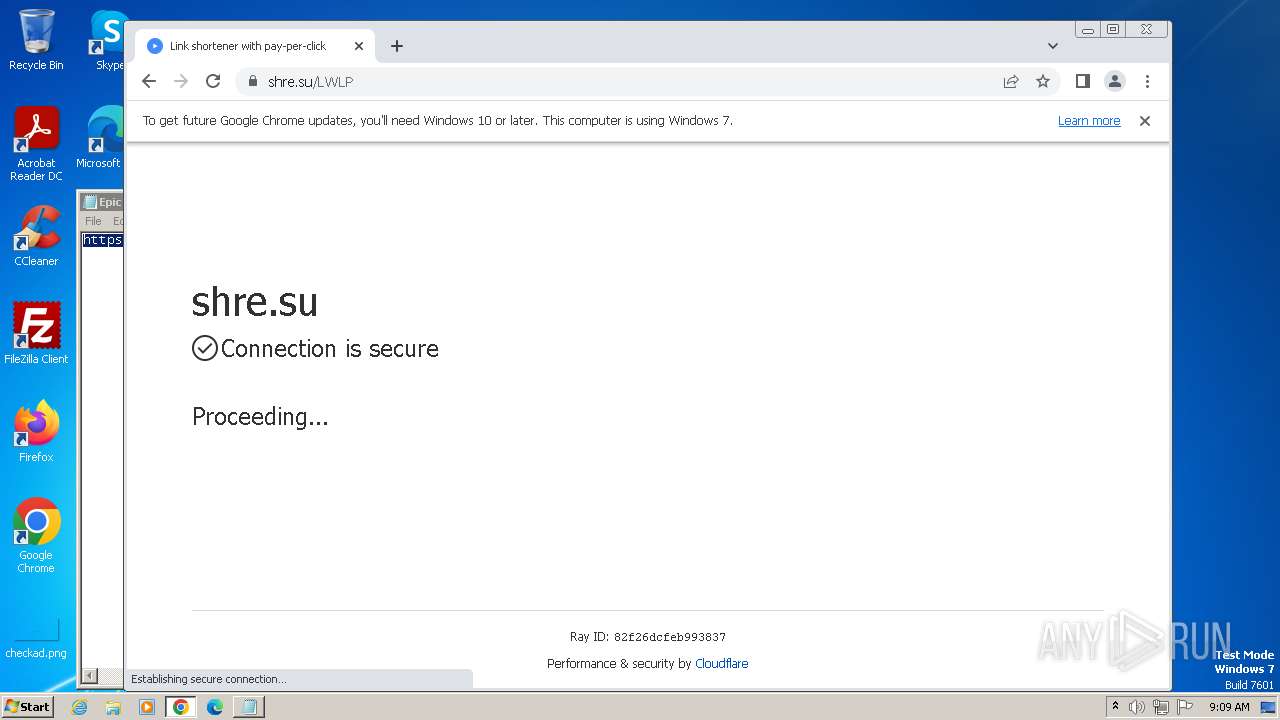Launch Firefox desktop shortcut

pyautogui.click(x=36, y=432)
